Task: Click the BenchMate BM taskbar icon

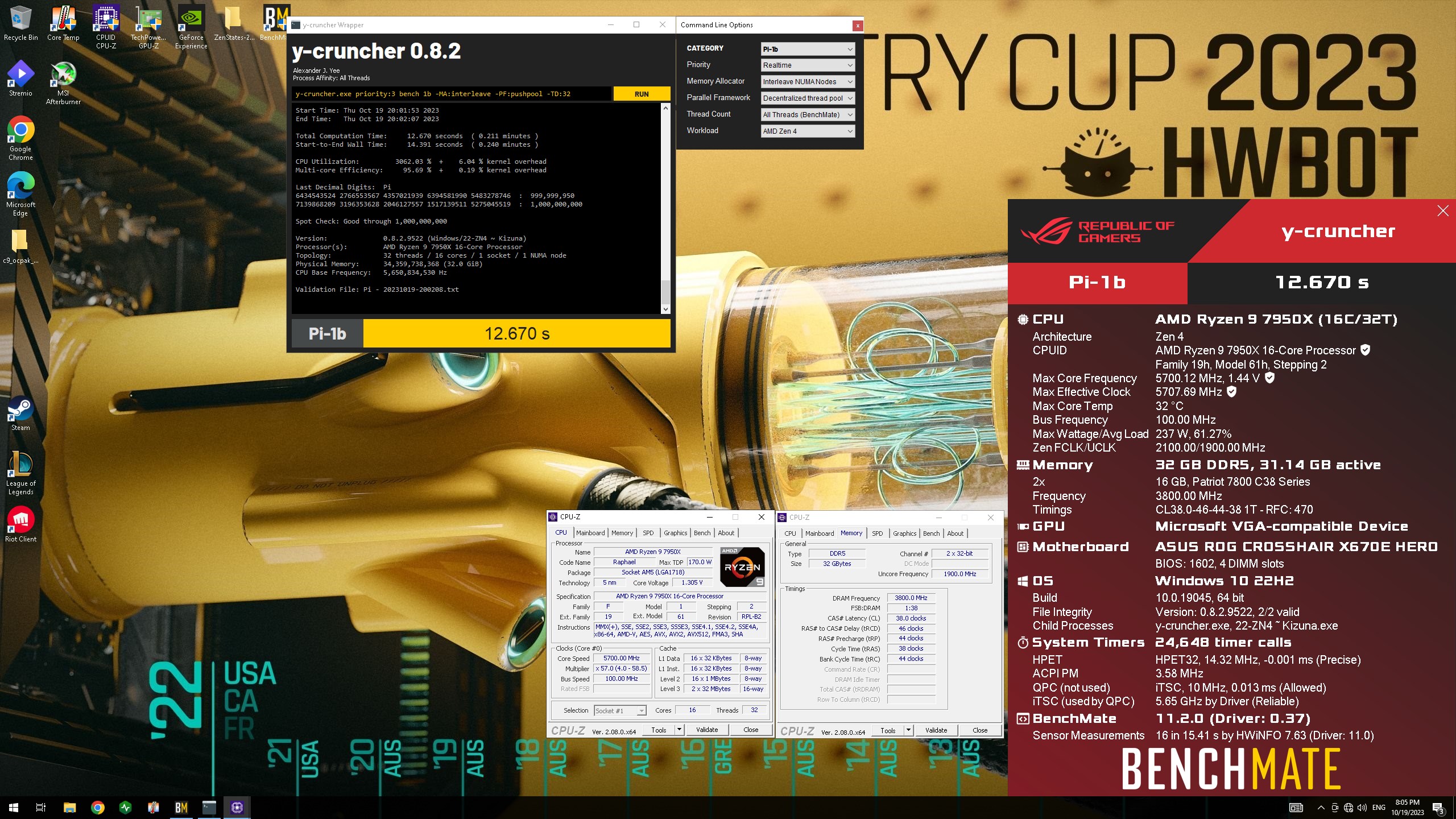Action: 181,807
